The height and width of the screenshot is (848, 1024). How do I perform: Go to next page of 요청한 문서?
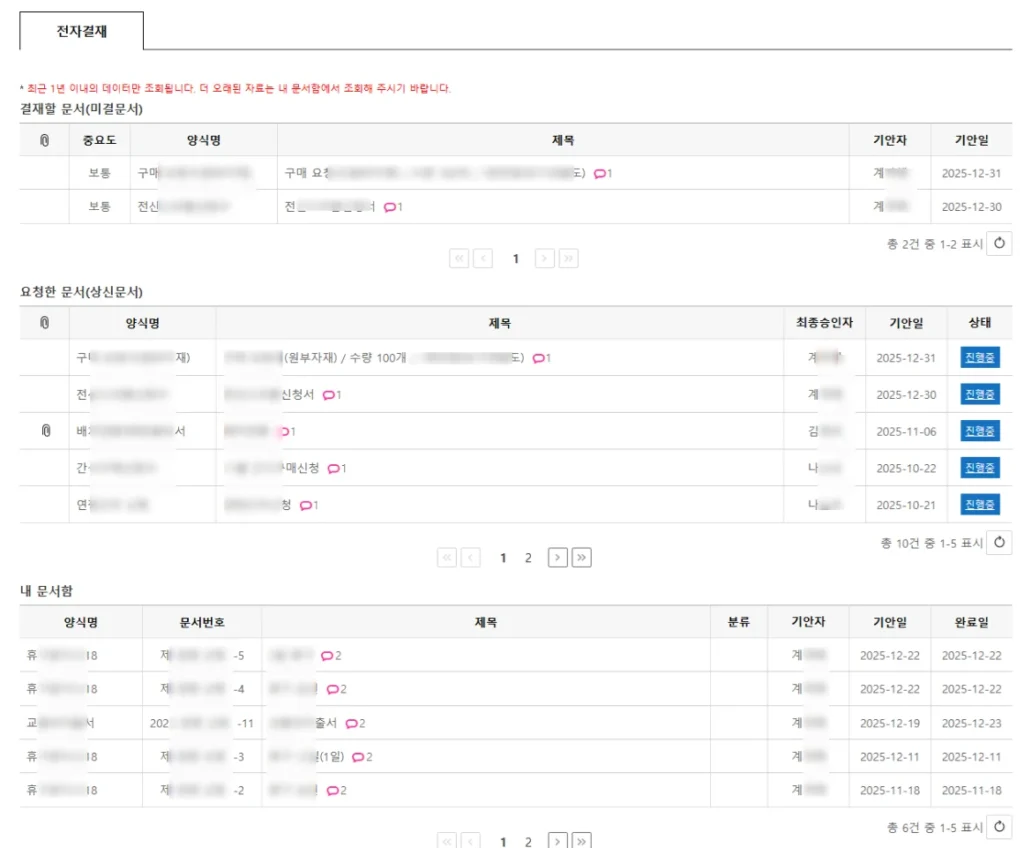(558, 558)
